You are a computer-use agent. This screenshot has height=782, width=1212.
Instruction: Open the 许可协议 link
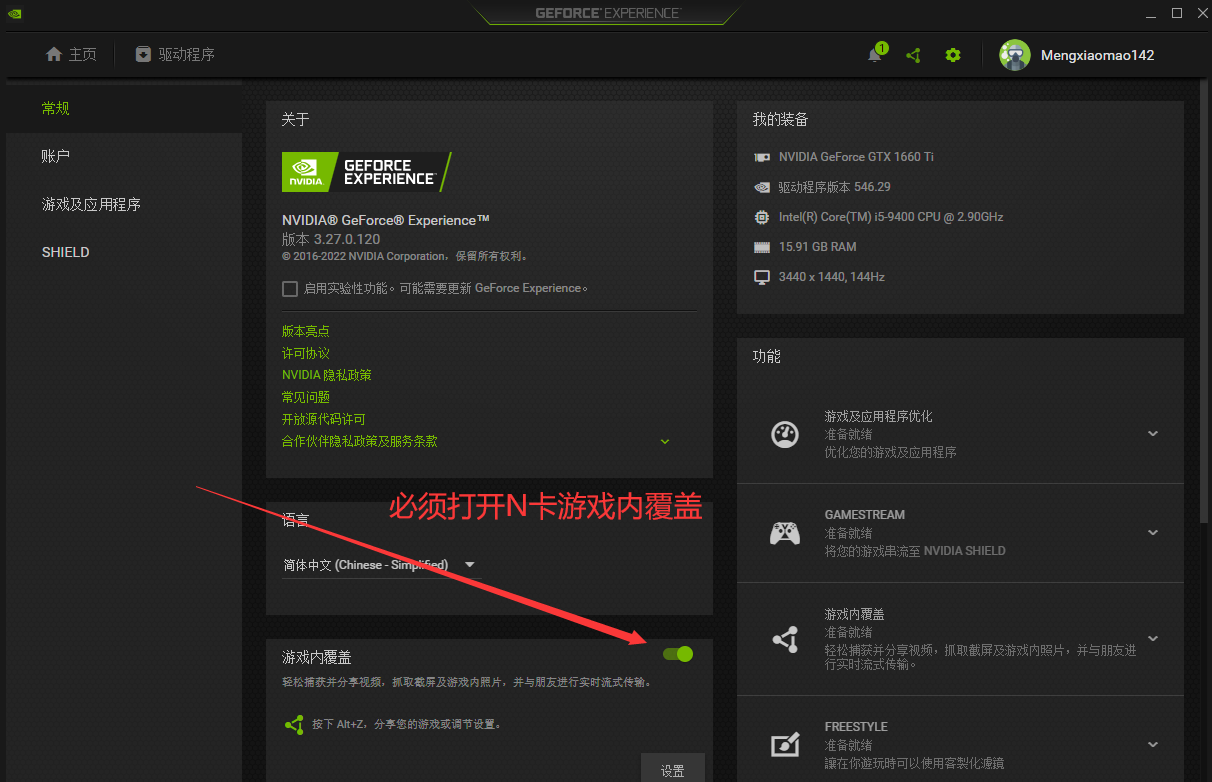(306, 353)
